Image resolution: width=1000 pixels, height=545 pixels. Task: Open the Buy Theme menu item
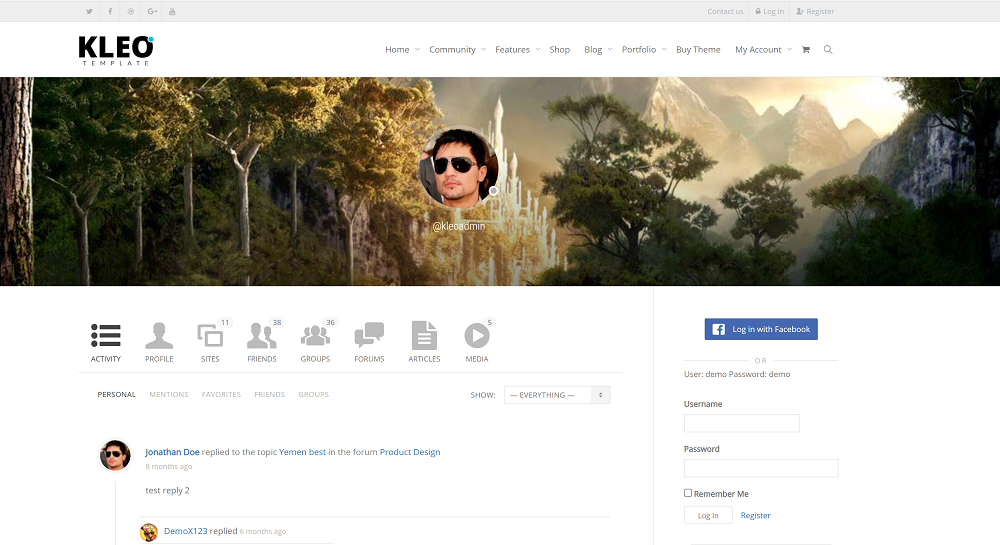tap(698, 50)
